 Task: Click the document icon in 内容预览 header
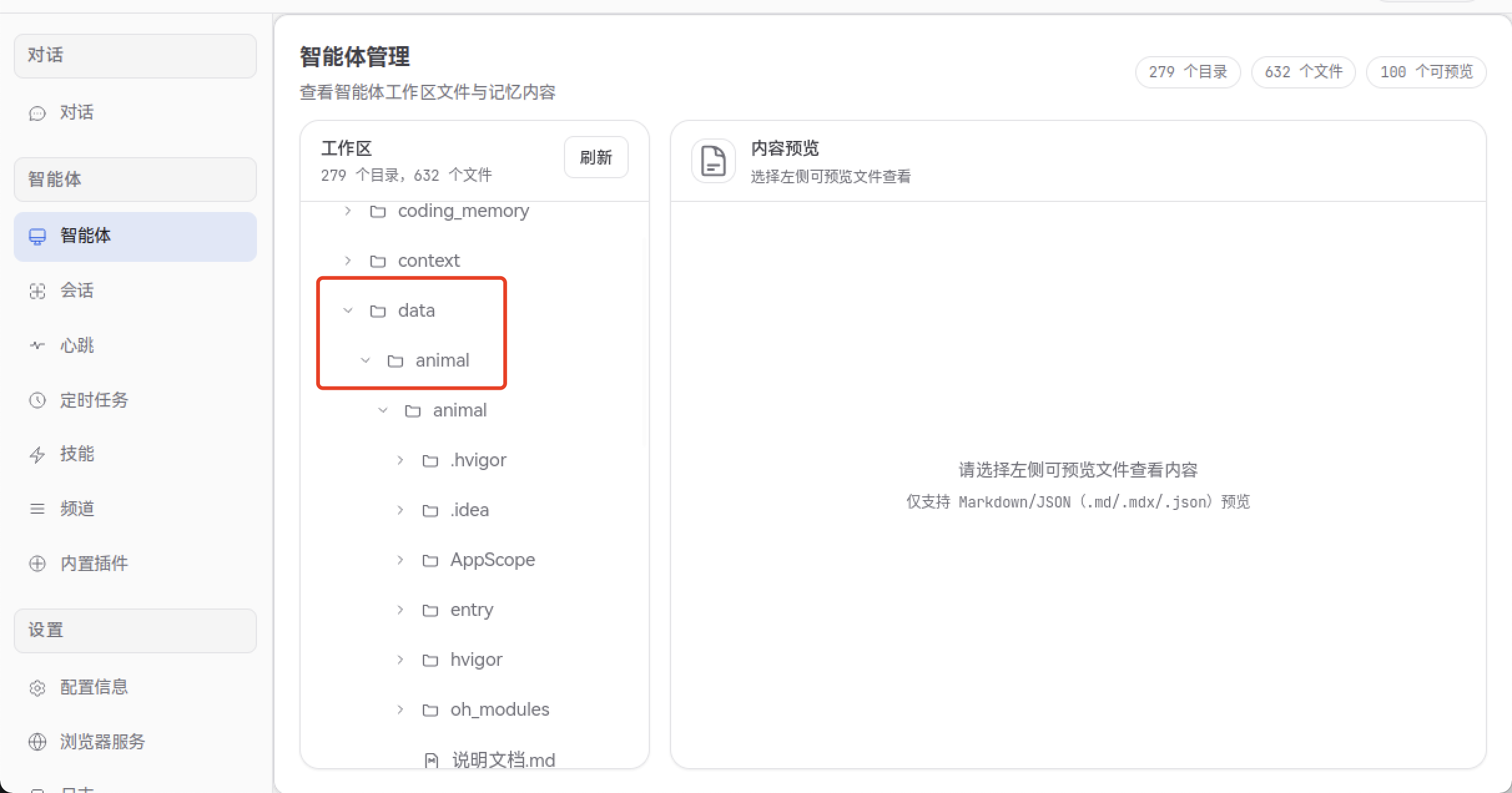[714, 161]
